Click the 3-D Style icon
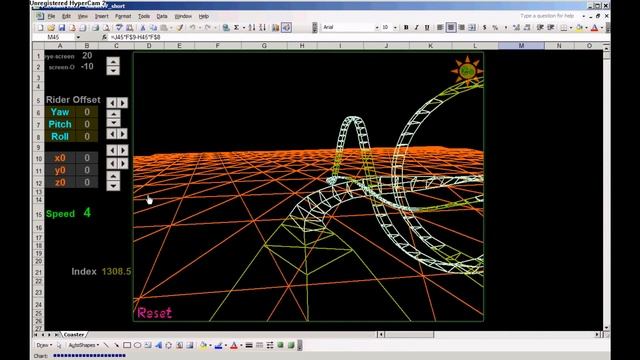The image size is (640, 360). tap(291, 345)
